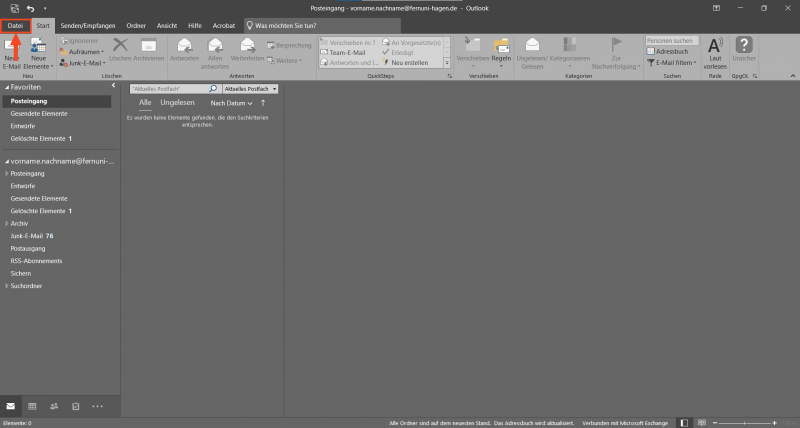Click the search magnifier in mailbox search
Image resolution: width=800 pixels, height=428 pixels.
click(213, 89)
